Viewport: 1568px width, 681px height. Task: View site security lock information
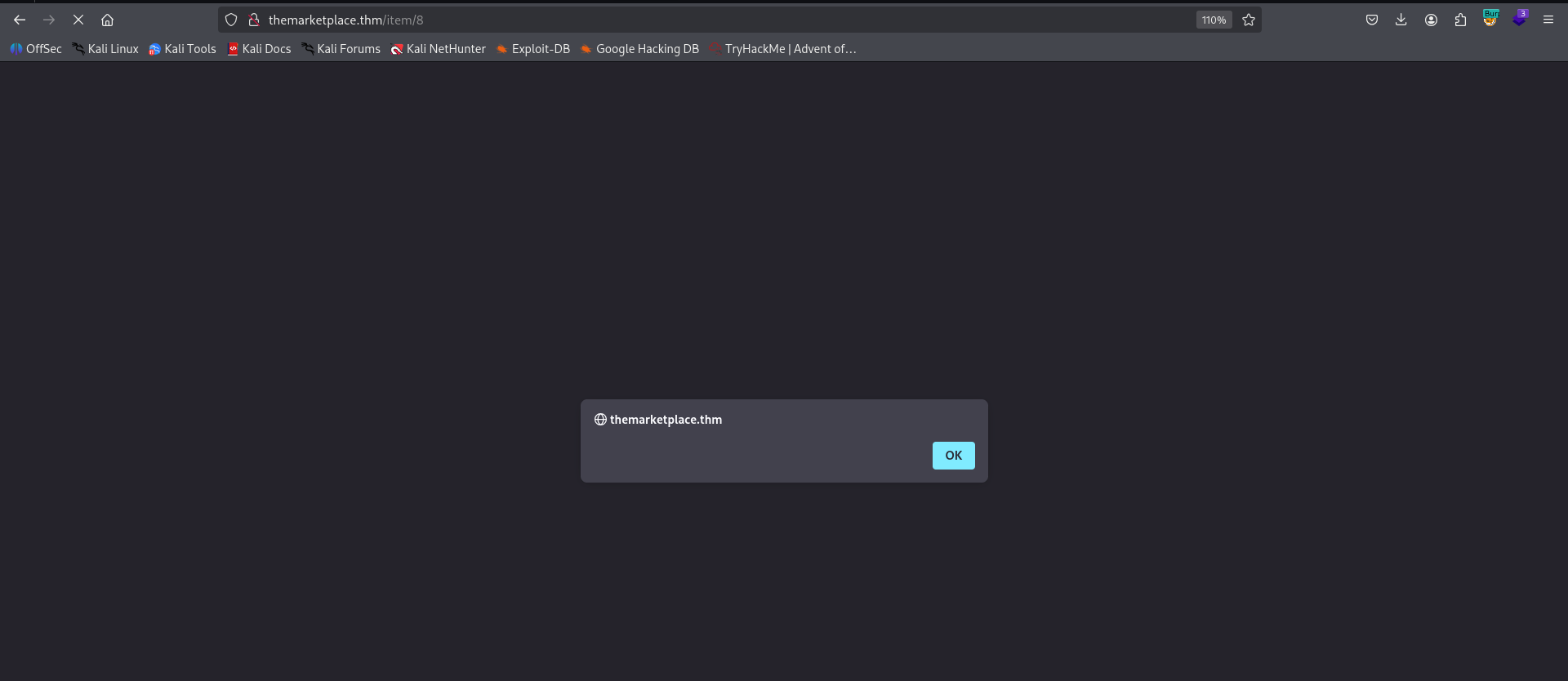(254, 20)
